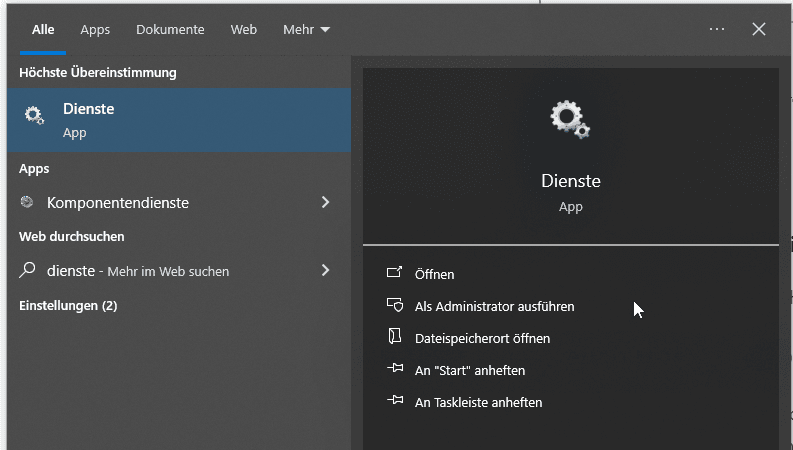Select the Alle tab
The height and width of the screenshot is (450, 793).
click(x=43, y=30)
